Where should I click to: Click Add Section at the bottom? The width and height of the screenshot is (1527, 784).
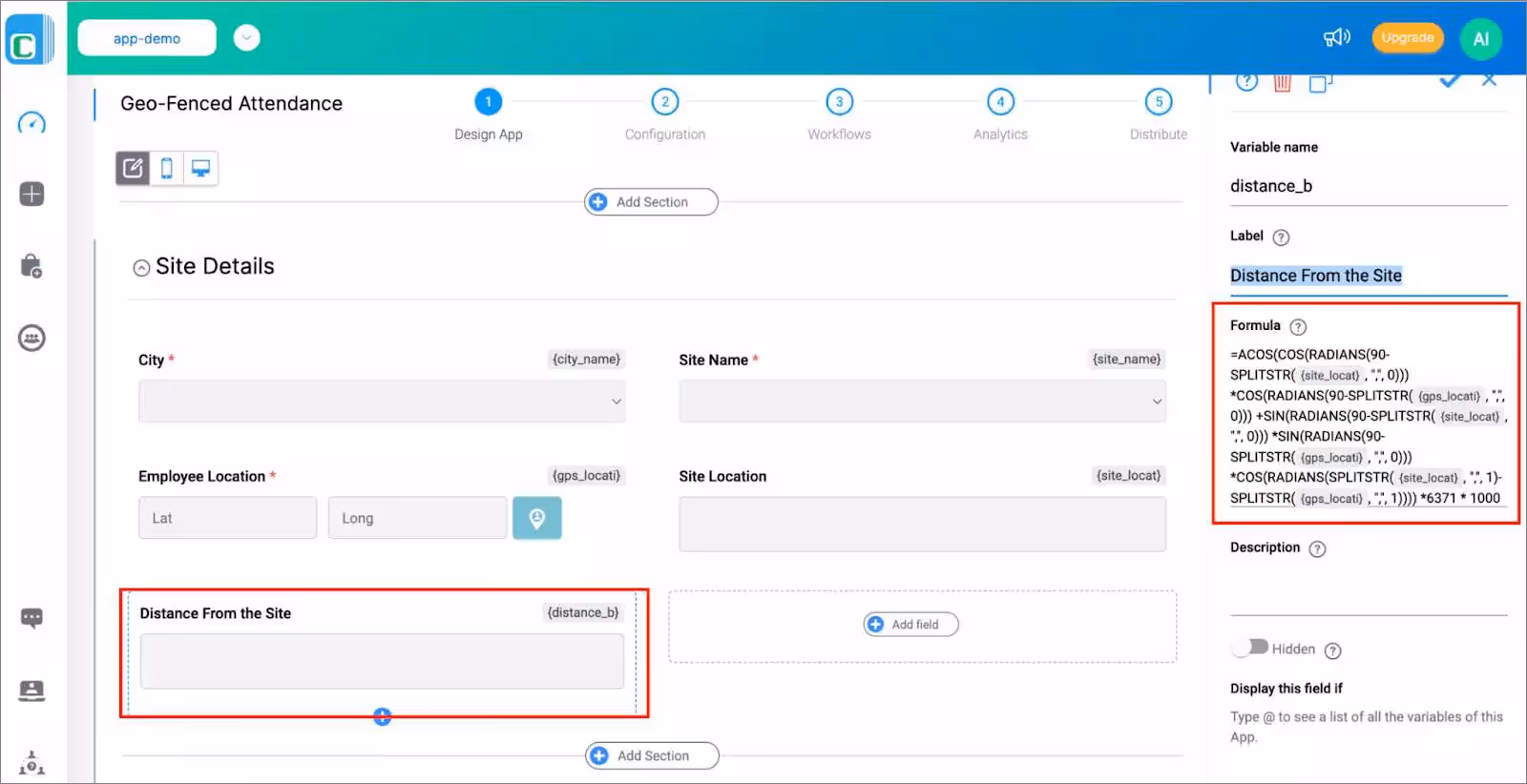[652, 755]
